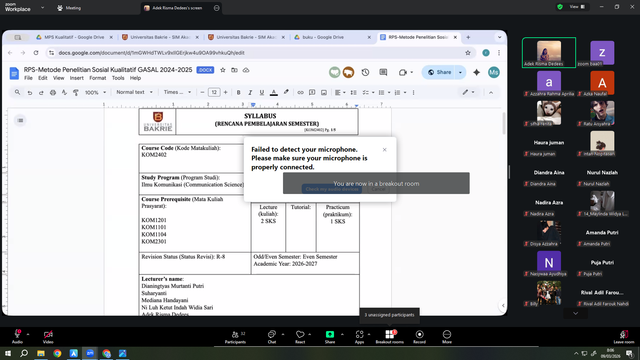
Task: Expand Share options arrow
Action: (342, 334)
